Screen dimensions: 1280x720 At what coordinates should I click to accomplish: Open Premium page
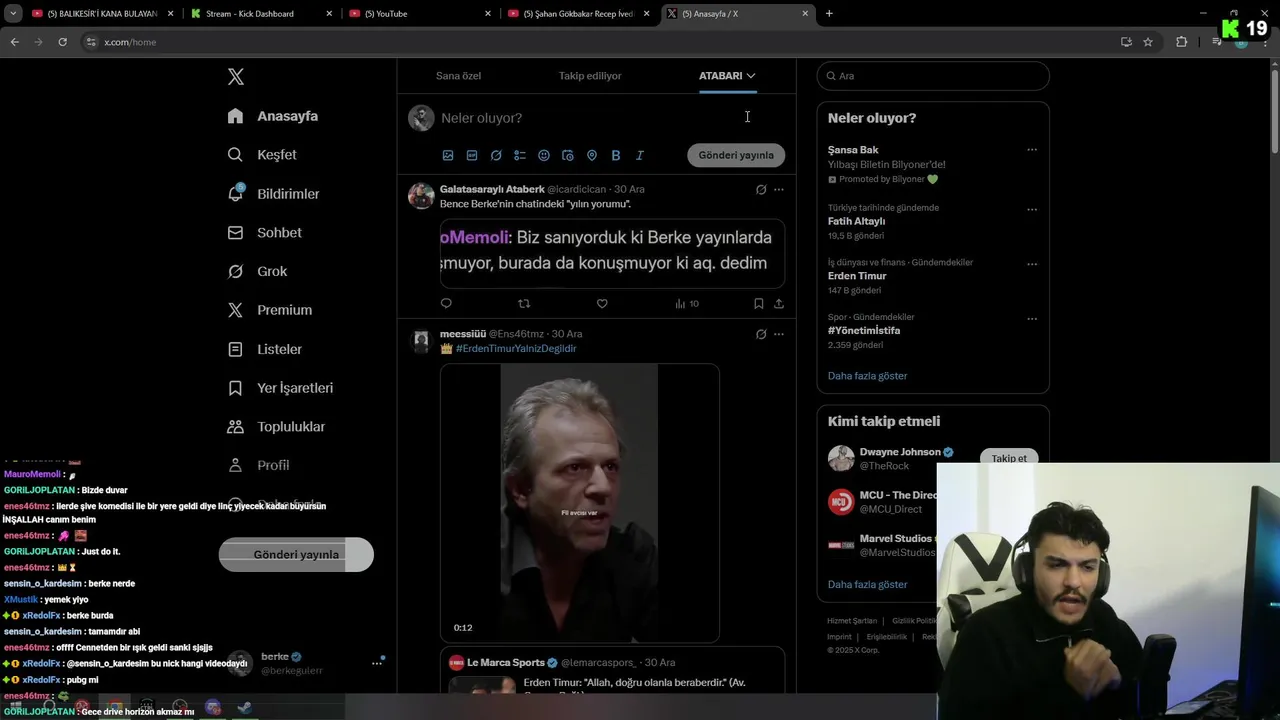tap(269, 310)
